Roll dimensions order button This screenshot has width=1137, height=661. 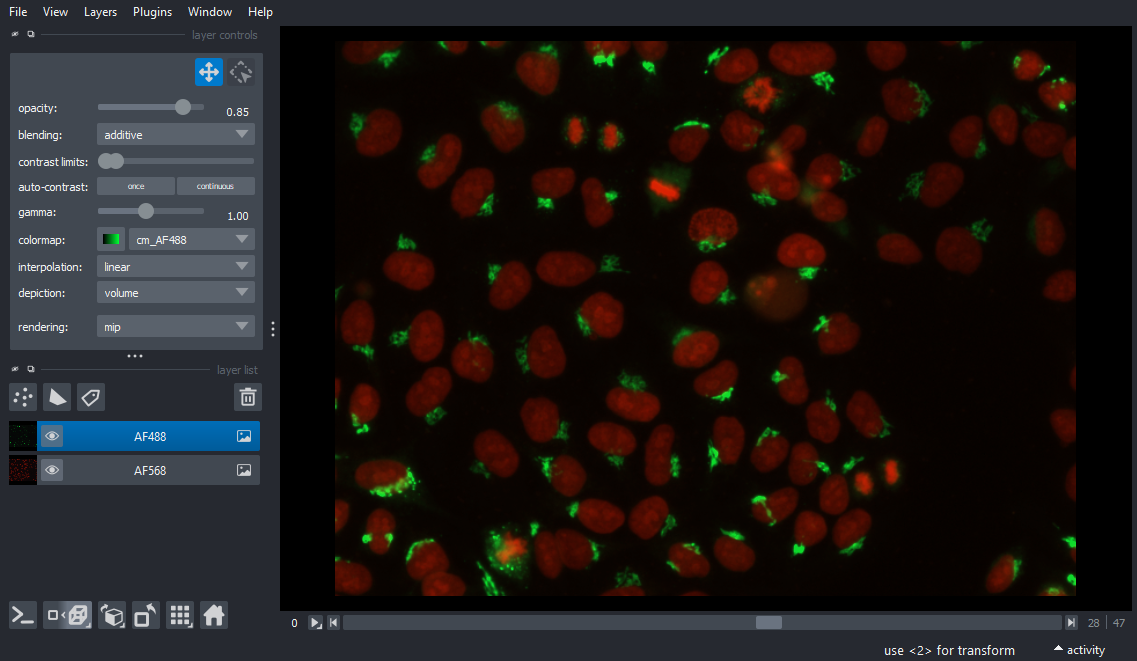coord(112,616)
